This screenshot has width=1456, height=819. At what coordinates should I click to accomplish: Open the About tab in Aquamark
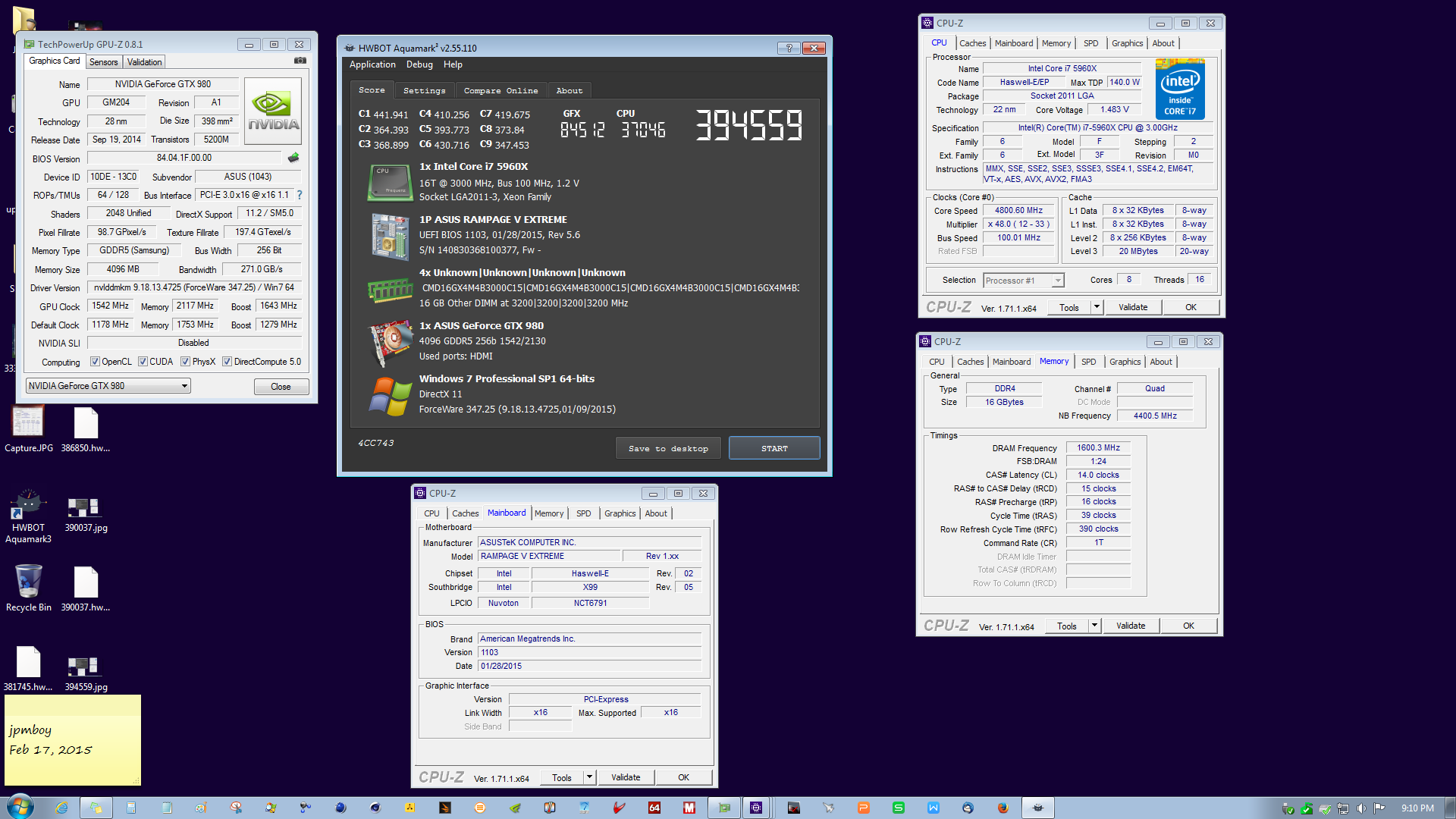pos(570,91)
